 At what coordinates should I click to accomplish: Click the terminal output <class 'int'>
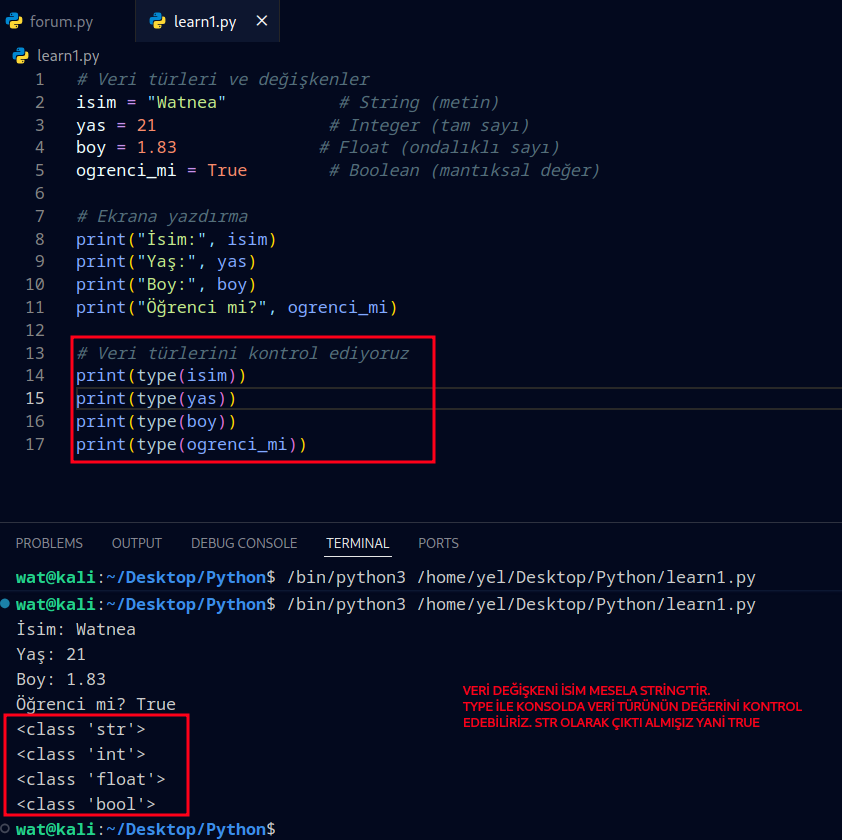[x=81, y=755]
